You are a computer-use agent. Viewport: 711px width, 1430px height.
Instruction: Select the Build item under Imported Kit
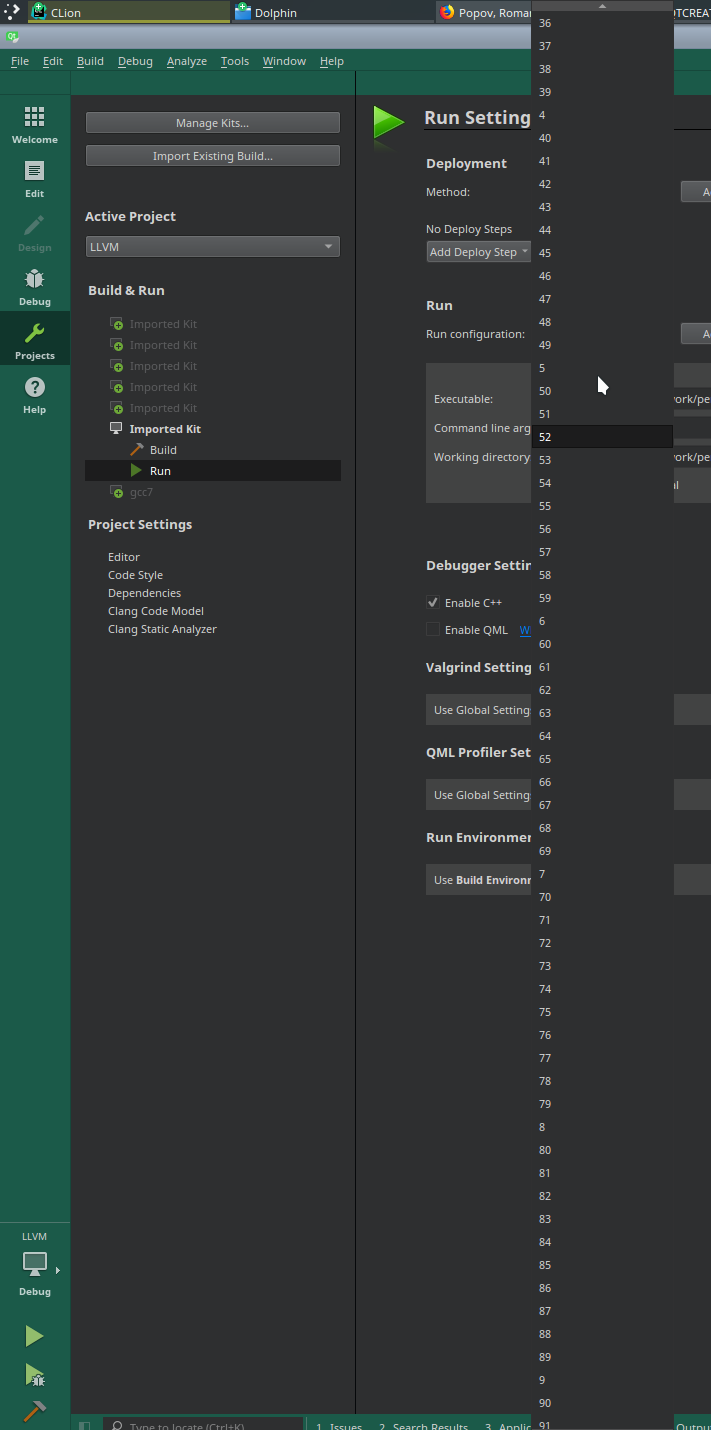point(163,450)
